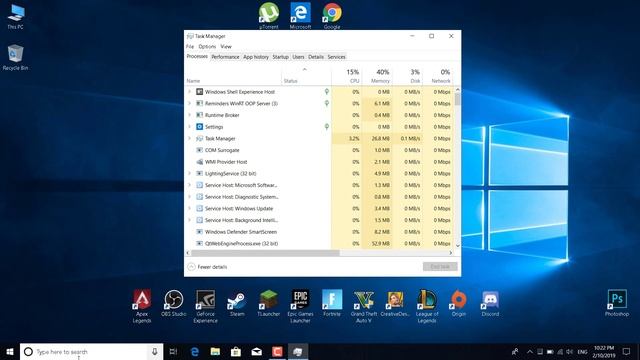Open the uTorrent desktop shortcut

tap(269, 15)
